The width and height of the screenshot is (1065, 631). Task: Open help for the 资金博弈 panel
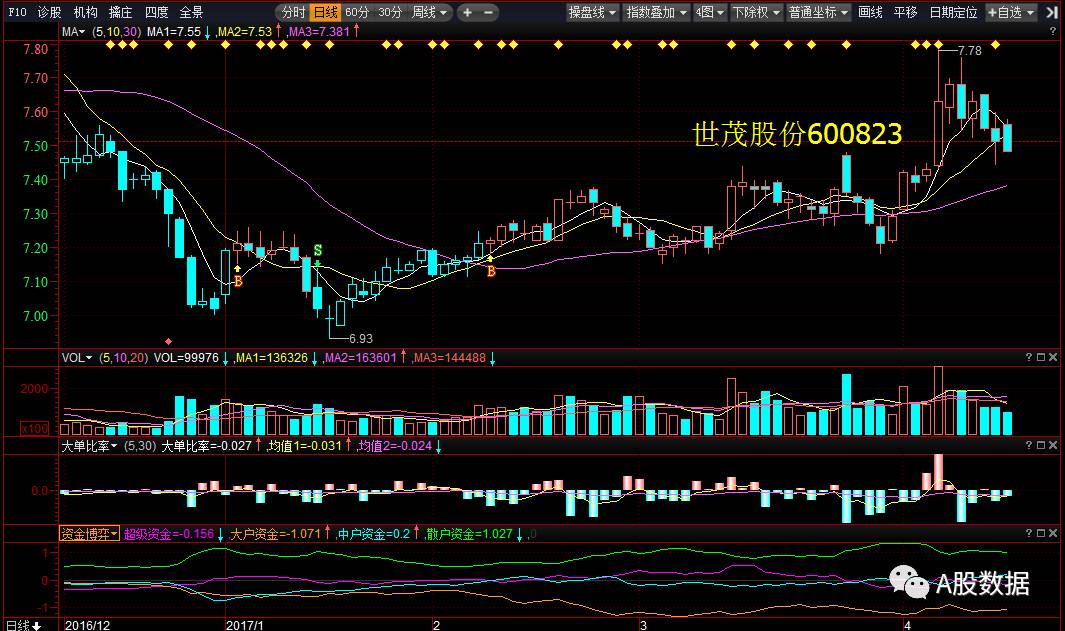[x=1028, y=534]
